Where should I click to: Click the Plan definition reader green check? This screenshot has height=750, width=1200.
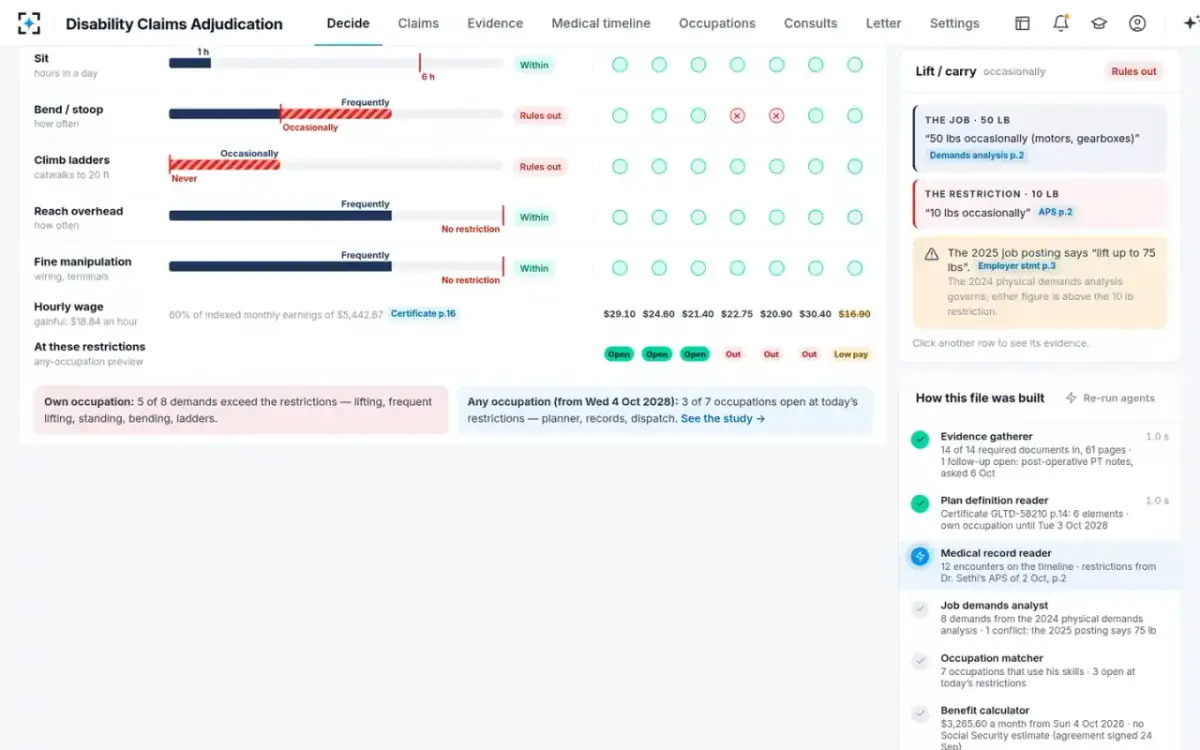pos(920,503)
